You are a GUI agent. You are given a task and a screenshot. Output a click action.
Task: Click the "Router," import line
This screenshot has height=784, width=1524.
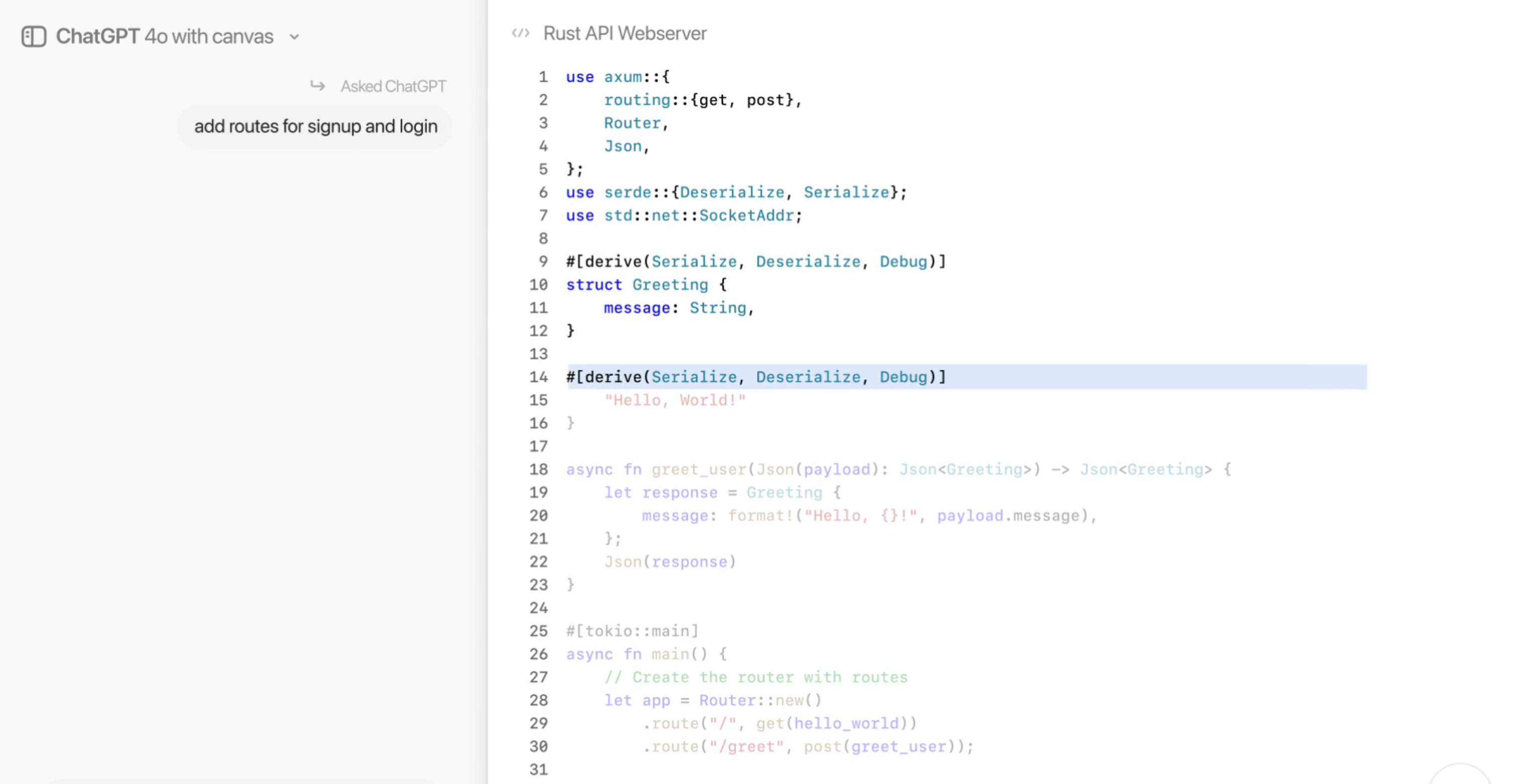(x=636, y=123)
